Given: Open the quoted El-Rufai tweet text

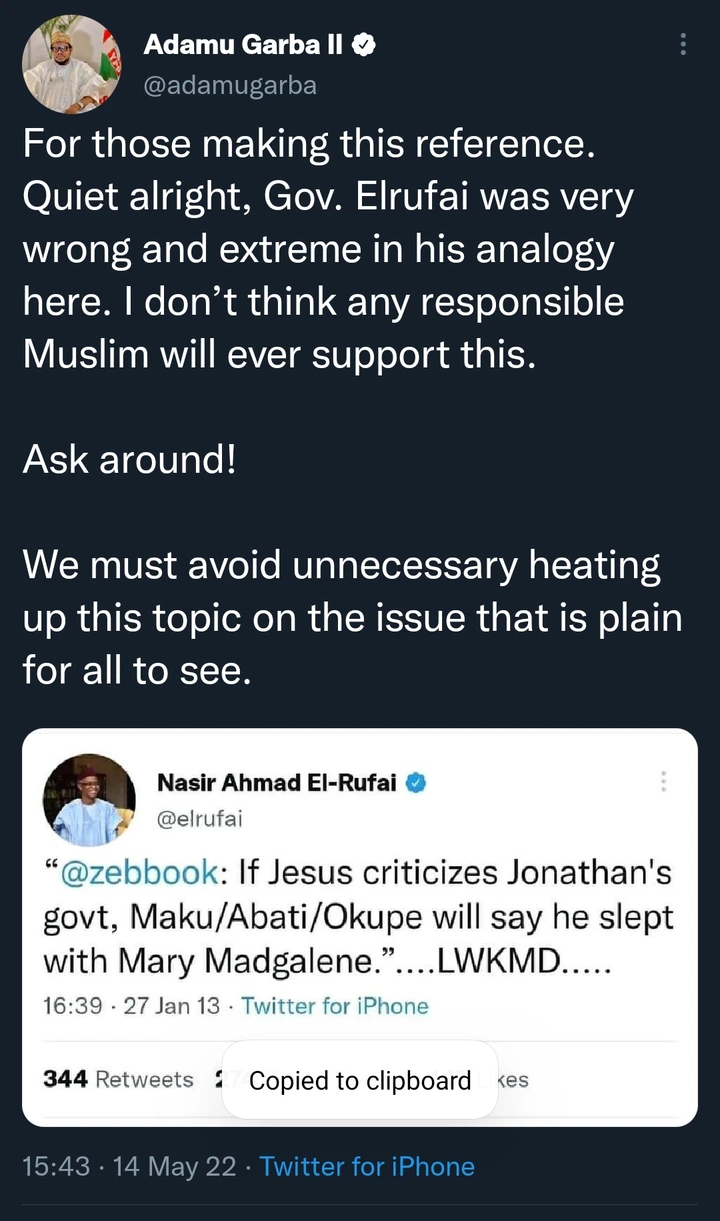Looking at the screenshot, I should click(x=357, y=917).
